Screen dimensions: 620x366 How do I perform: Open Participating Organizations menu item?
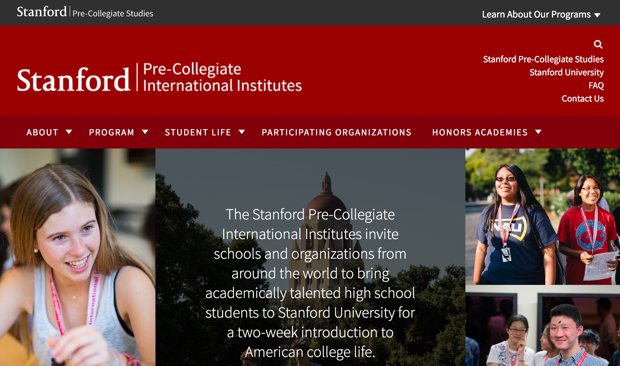point(336,132)
